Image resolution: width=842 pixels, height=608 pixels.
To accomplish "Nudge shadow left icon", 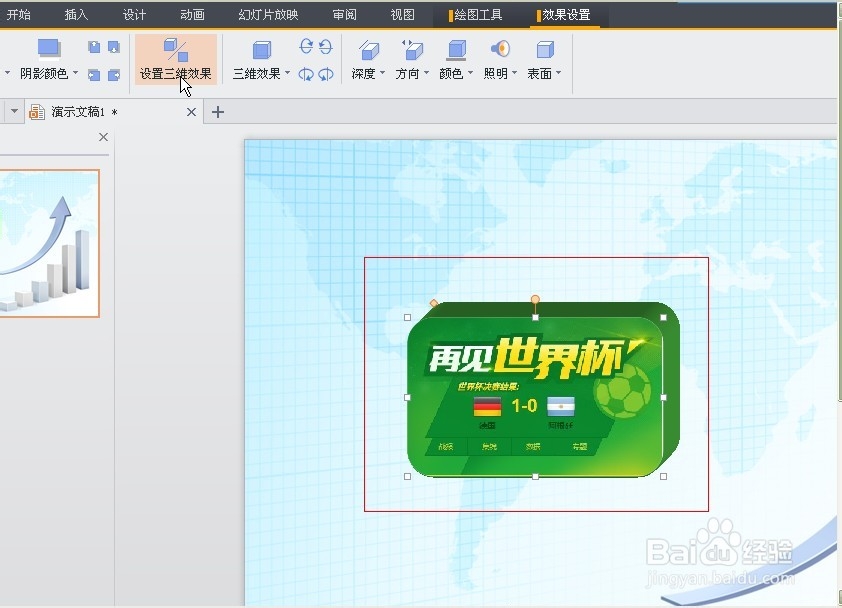I will [x=94, y=75].
